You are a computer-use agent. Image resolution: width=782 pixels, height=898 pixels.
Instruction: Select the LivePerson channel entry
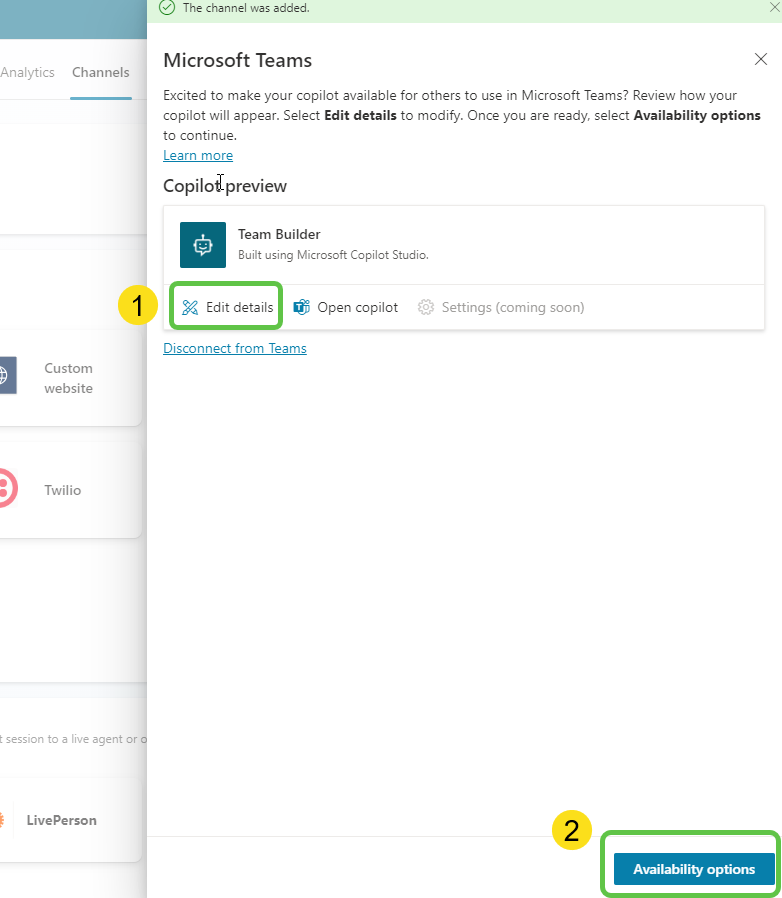[x=61, y=820]
